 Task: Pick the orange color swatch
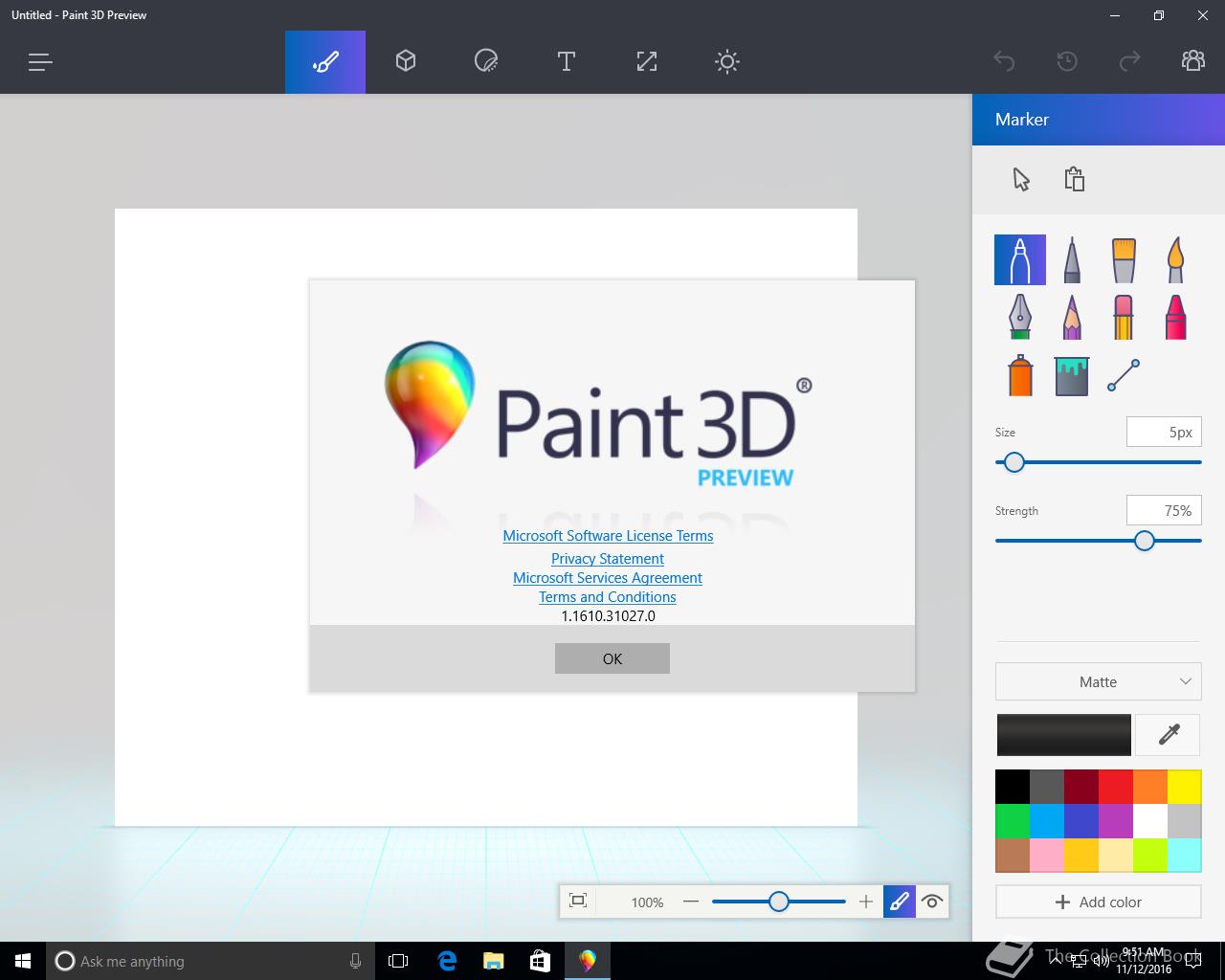(1150, 787)
